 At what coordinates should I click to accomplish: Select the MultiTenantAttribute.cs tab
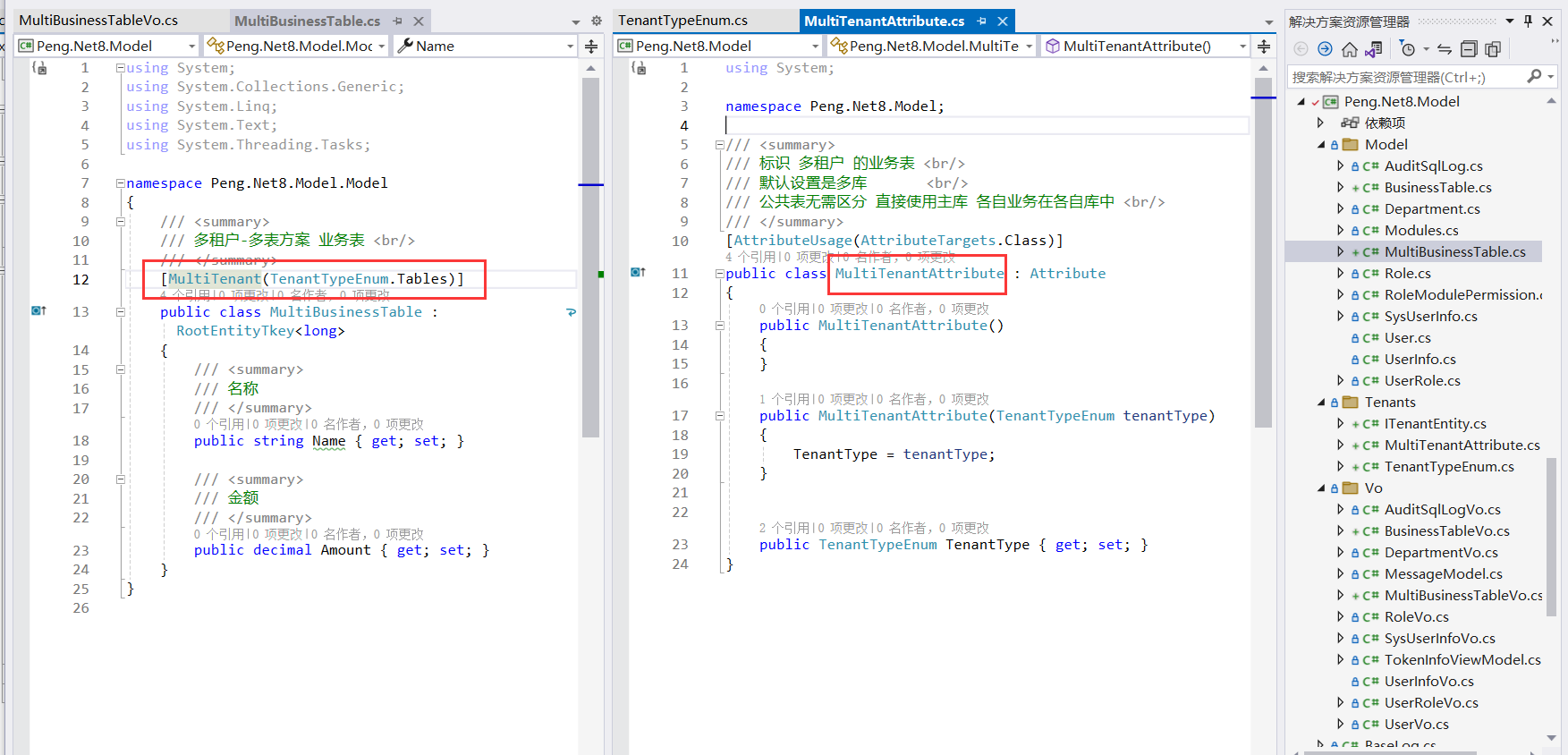pos(885,21)
